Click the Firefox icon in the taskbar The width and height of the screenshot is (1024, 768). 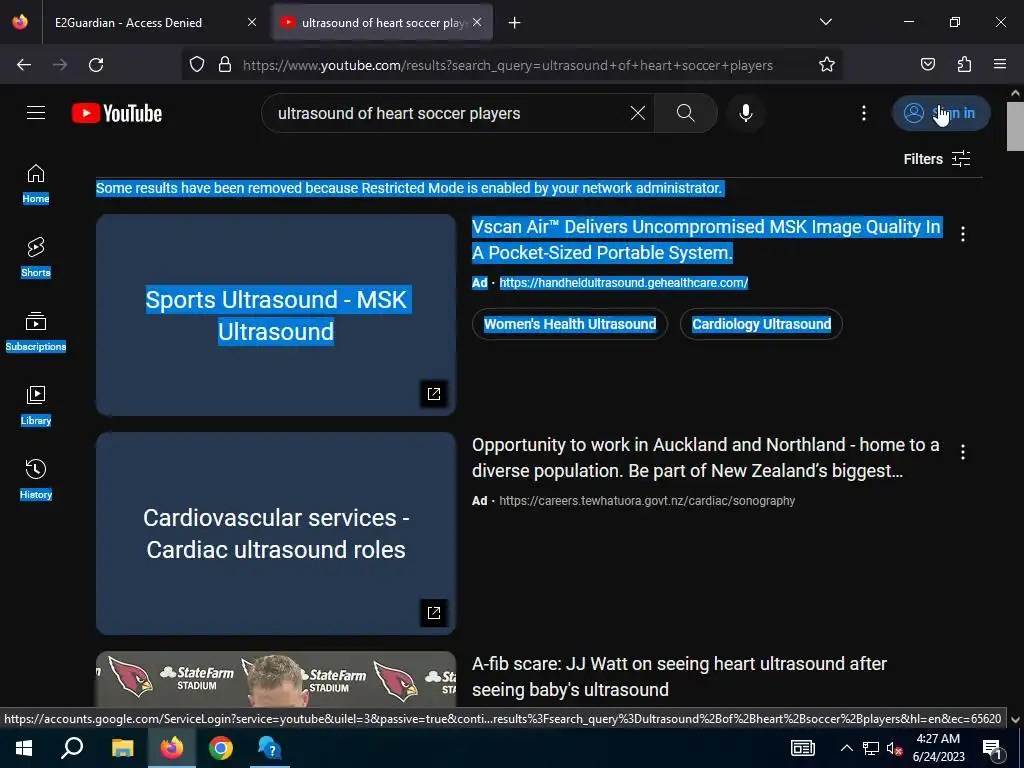coord(172,748)
